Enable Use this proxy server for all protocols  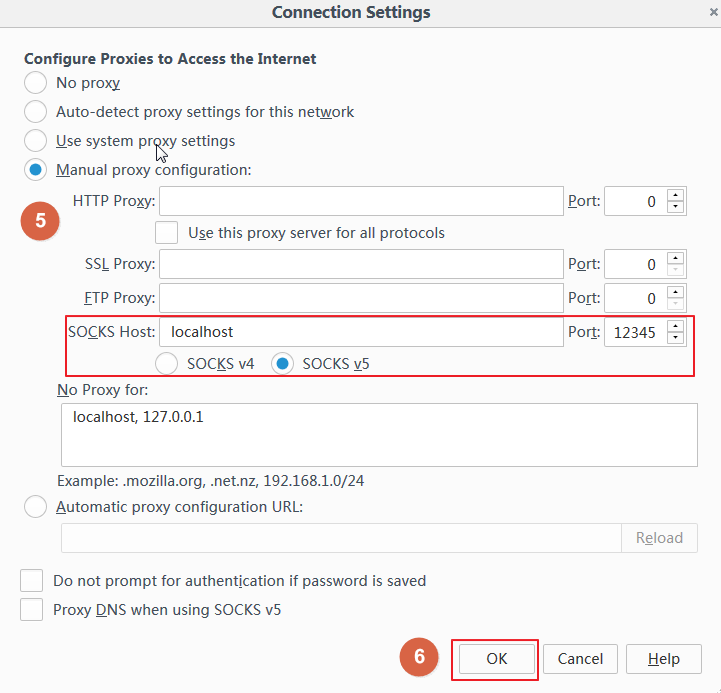click(167, 233)
